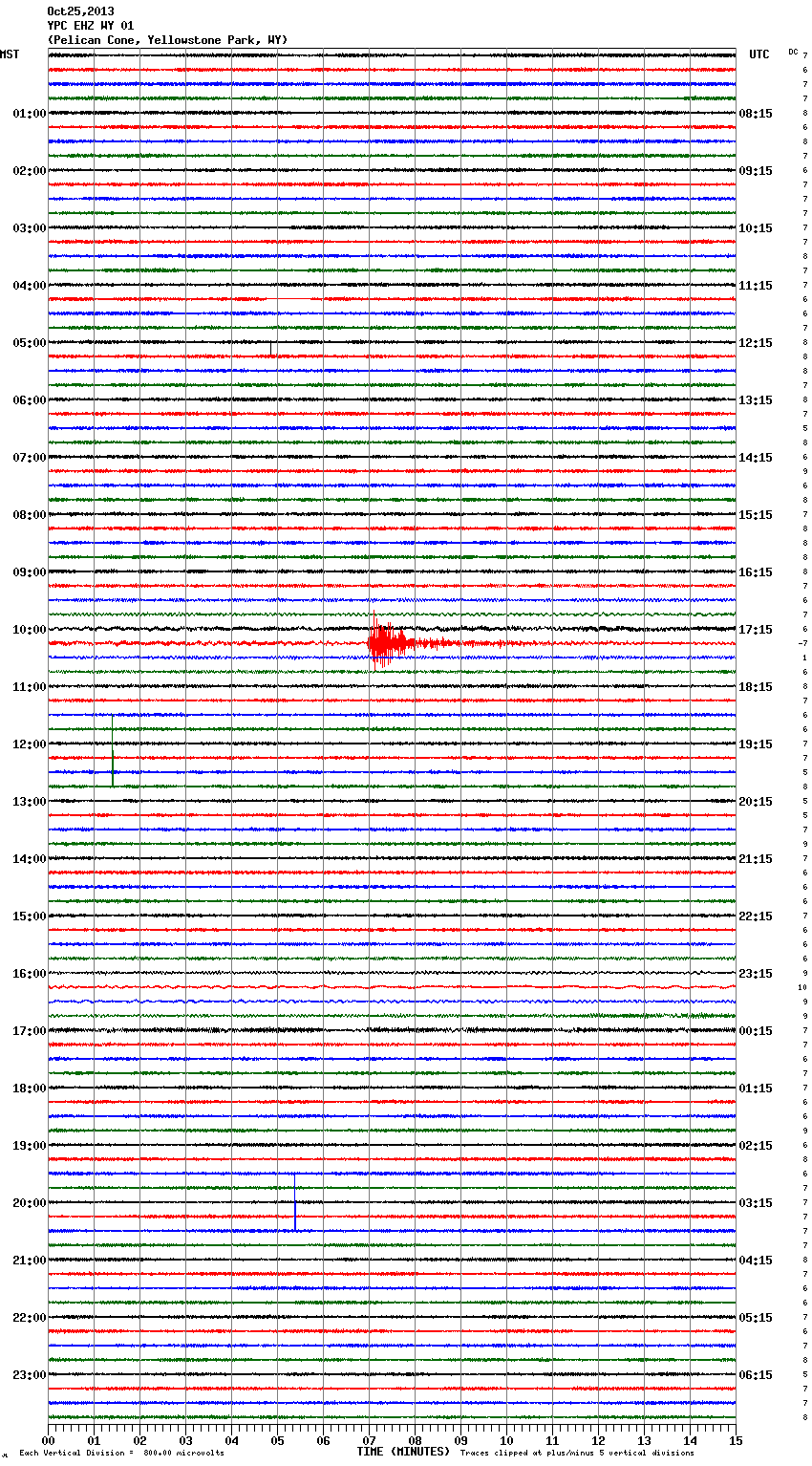Select the 00:15 UTC time label
The height and width of the screenshot is (1466, 812).
coord(756,1031)
